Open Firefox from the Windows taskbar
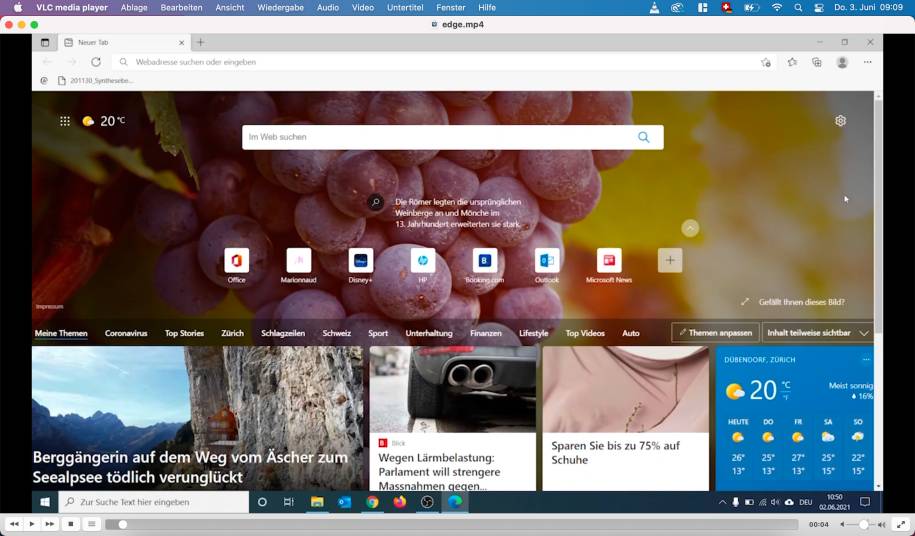 tap(400, 502)
